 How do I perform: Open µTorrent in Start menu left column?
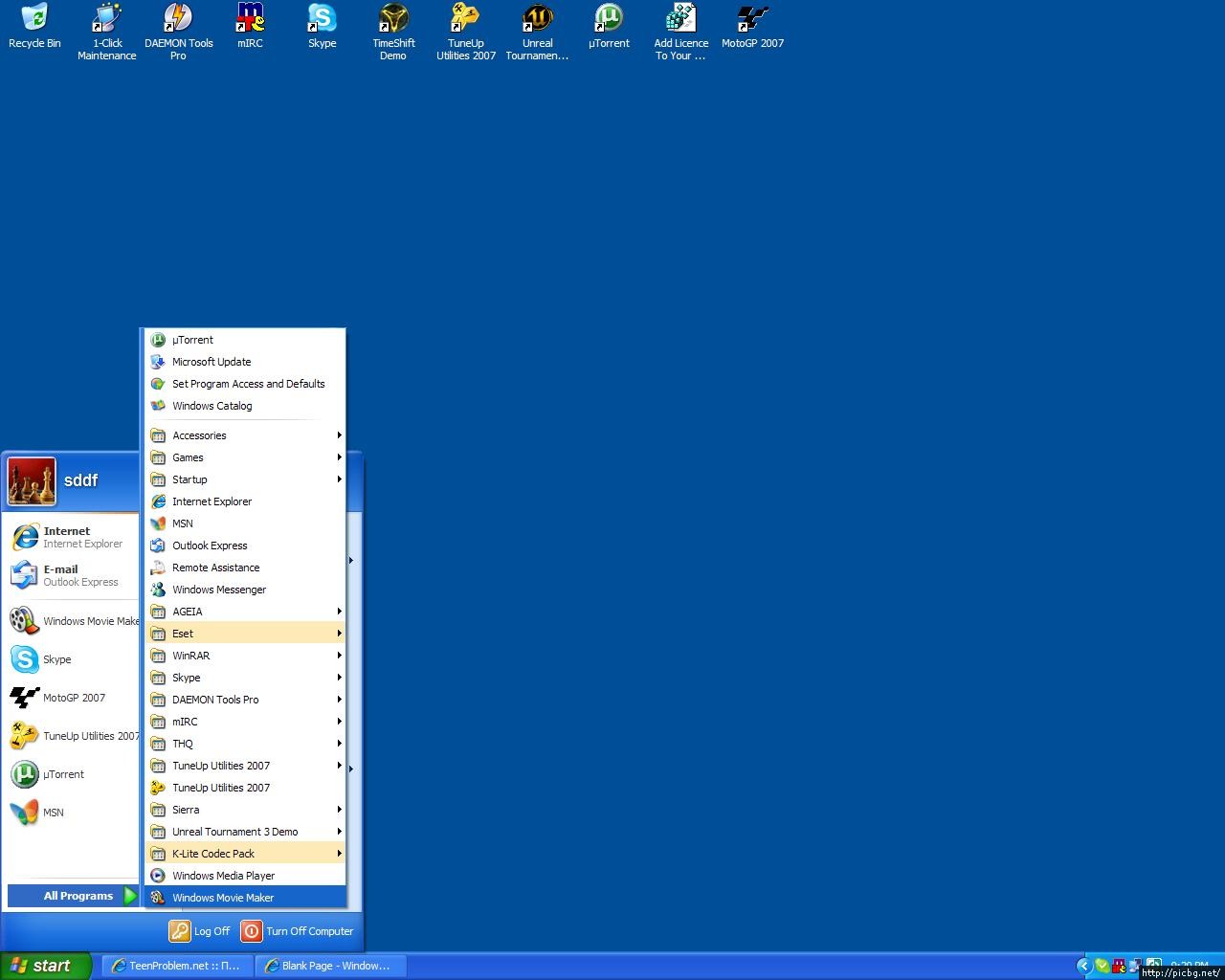pos(75,774)
